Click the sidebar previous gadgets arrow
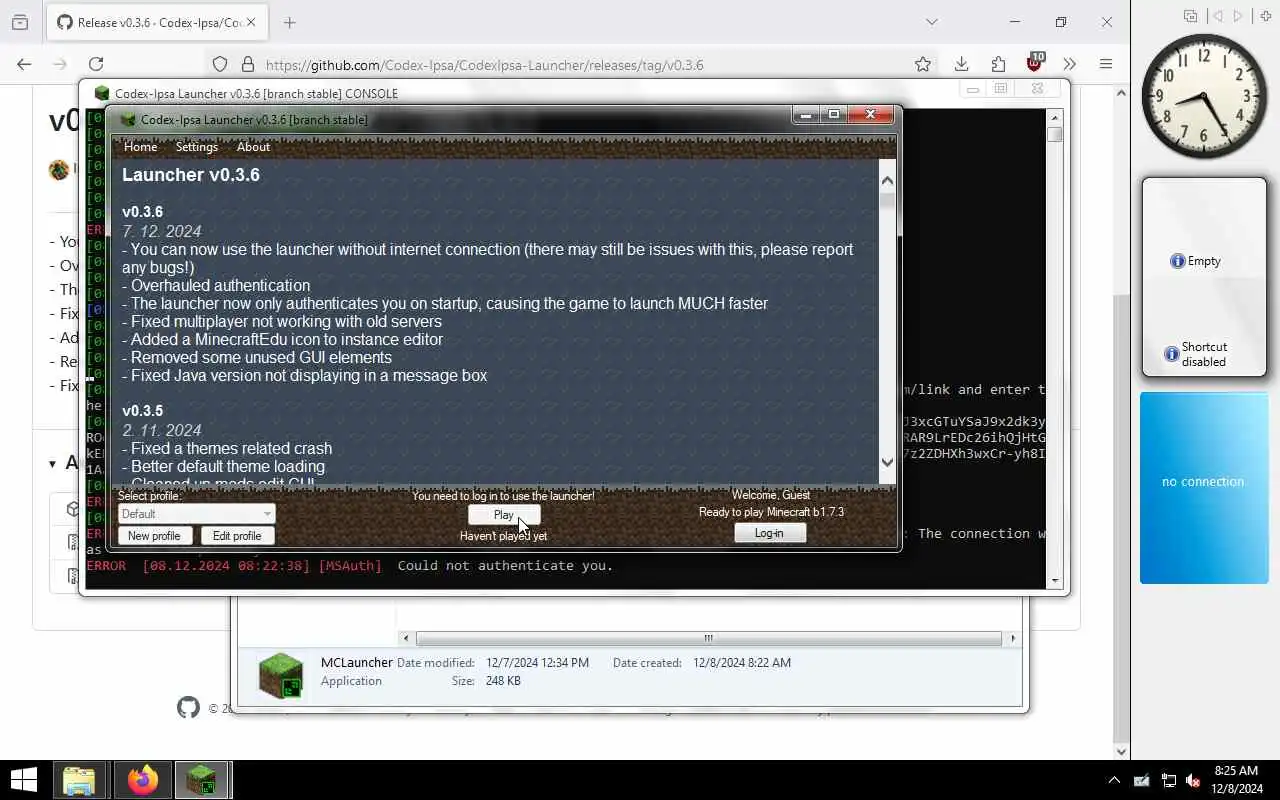1280x800 pixels. (x=1217, y=16)
